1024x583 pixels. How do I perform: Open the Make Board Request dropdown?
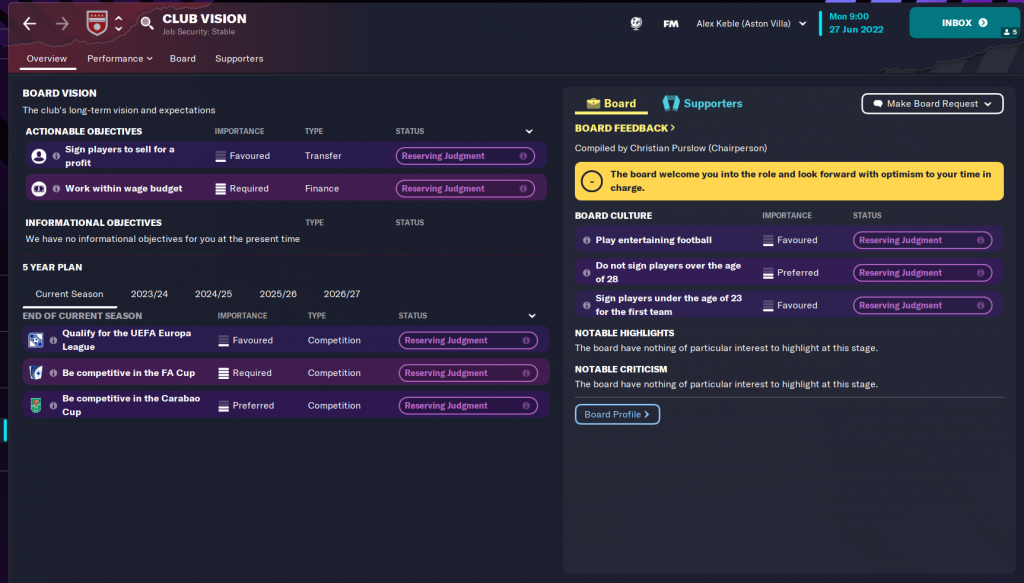[931, 103]
